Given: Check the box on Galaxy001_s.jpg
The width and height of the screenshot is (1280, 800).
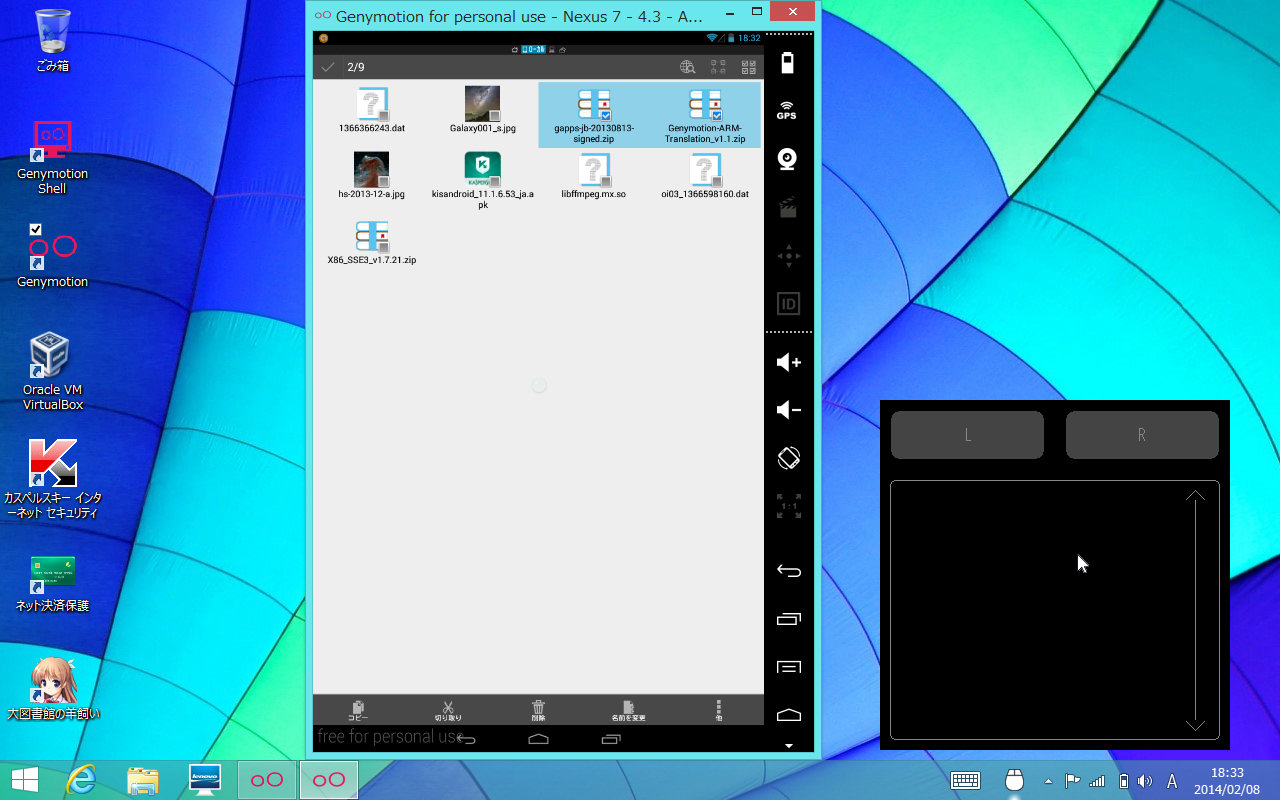Looking at the screenshot, I should click(x=494, y=115).
